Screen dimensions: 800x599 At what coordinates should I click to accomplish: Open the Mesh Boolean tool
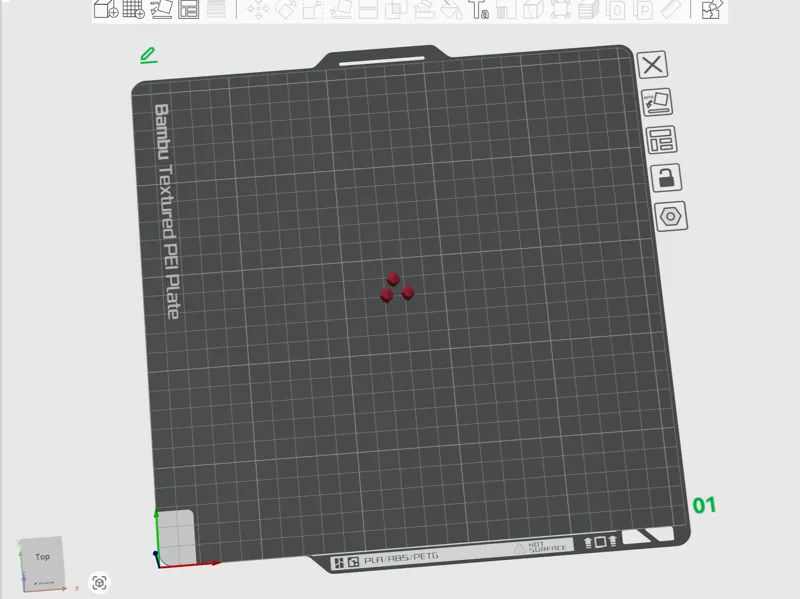click(x=395, y=9)
